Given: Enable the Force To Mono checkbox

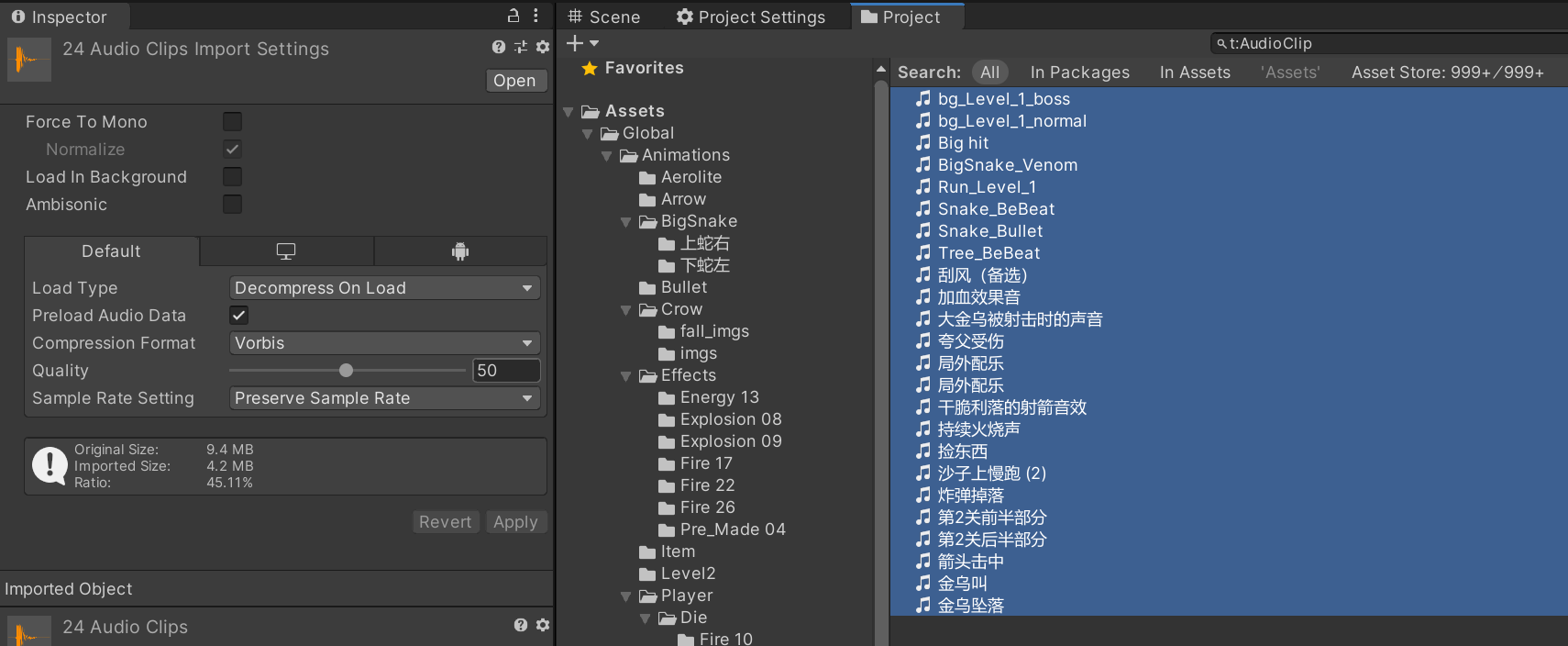Looking at the screenshot, I should point(233,122).
